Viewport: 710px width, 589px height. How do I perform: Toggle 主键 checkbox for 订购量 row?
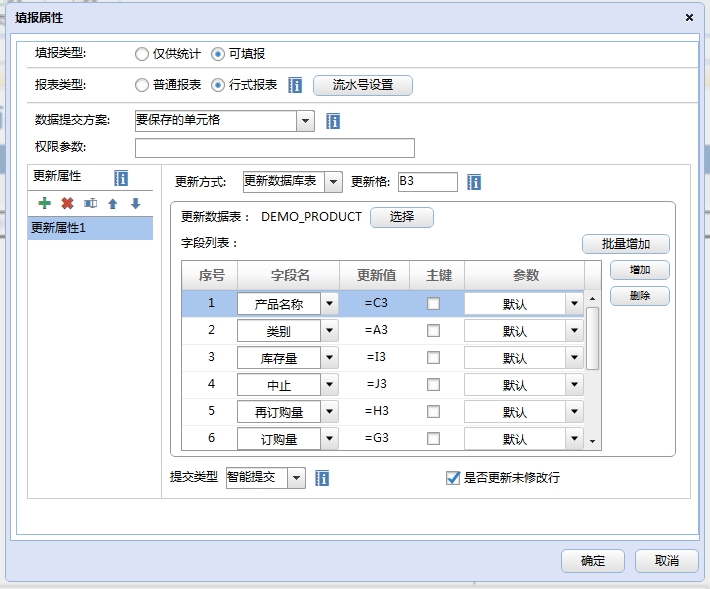pyautogui.click(x=433, y=438)
